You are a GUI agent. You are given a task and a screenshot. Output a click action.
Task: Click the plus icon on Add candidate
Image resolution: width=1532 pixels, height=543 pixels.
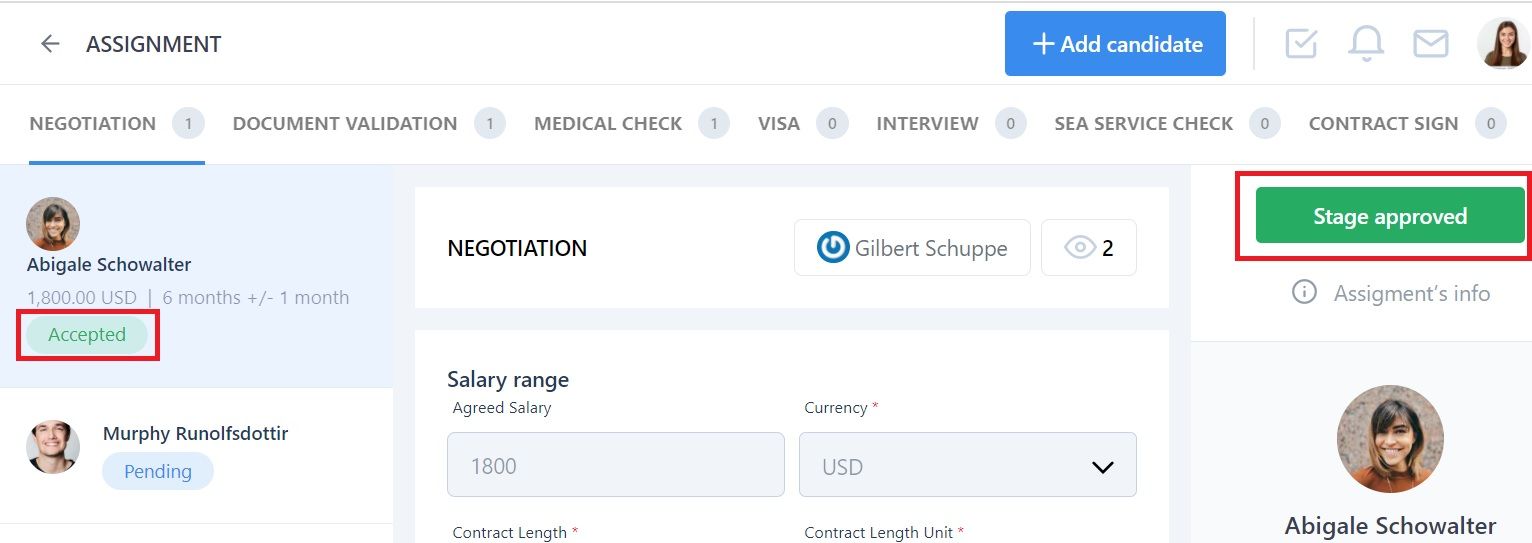[1043, 44]
